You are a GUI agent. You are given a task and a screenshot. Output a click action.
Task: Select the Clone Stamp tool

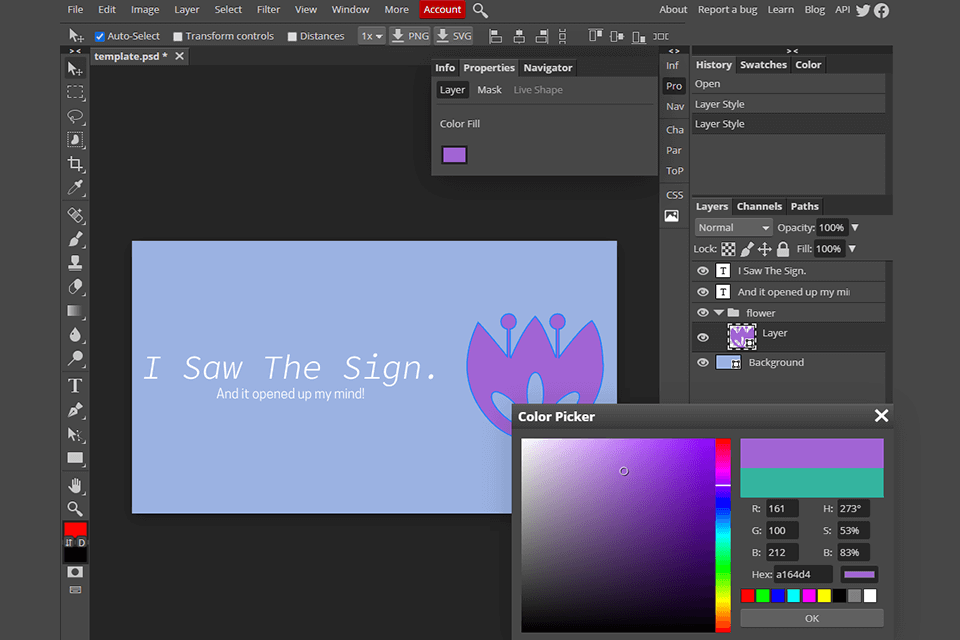pos(75,263)
